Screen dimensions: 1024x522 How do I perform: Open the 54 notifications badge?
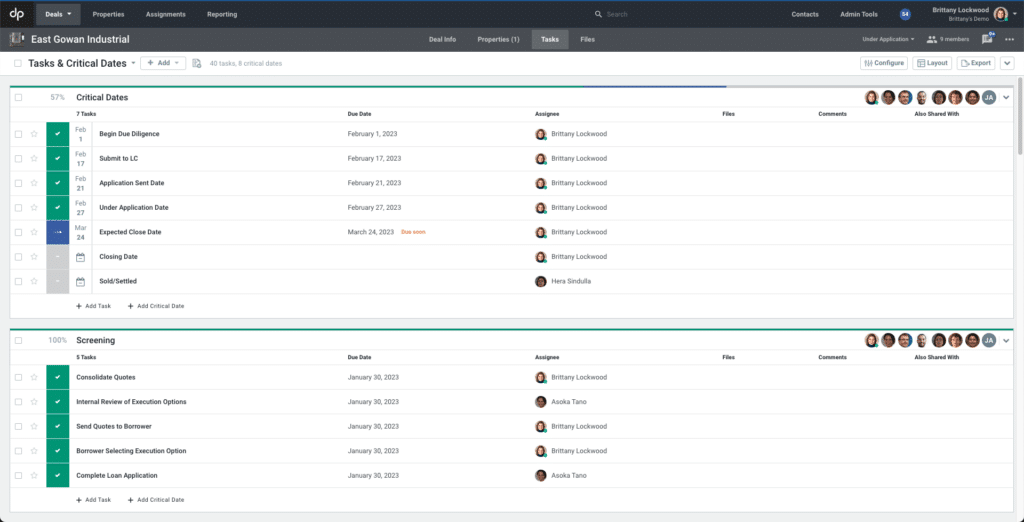(x=904, y=14)
